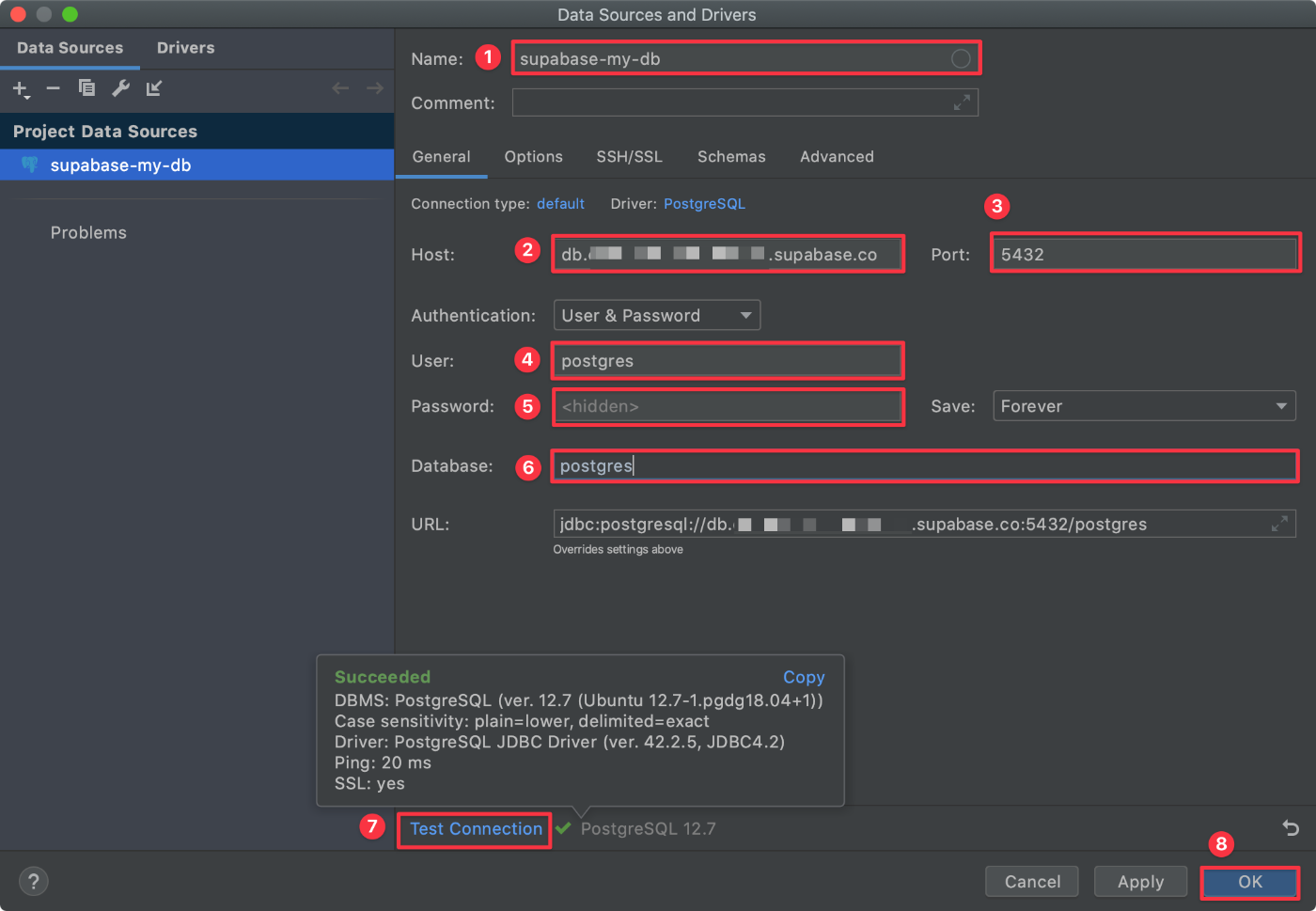Select the supabase-my-db data source
This screenshot has height=911, width=1316.
coord(196,165)
